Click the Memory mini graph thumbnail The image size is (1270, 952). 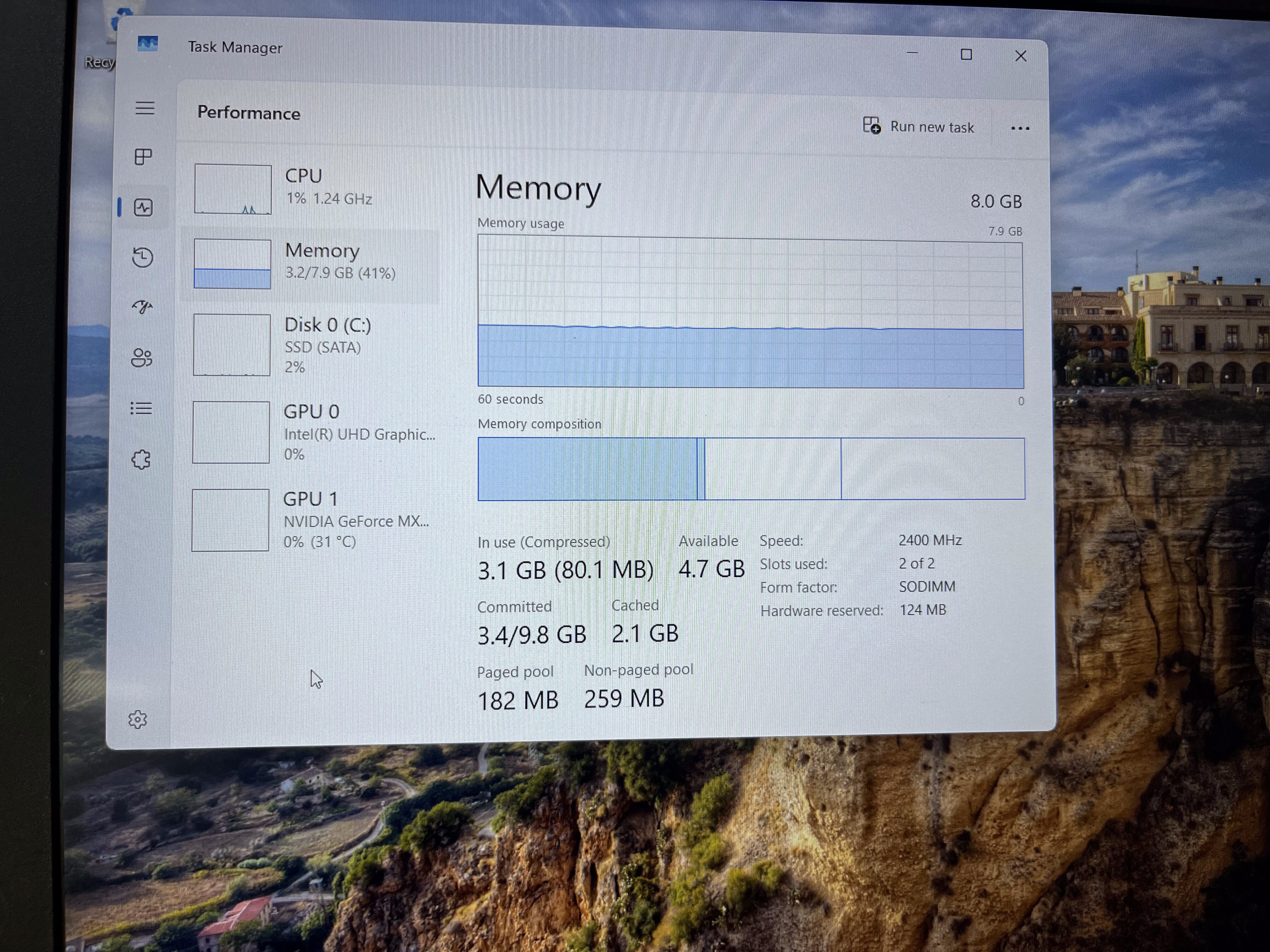pos(232,264)
